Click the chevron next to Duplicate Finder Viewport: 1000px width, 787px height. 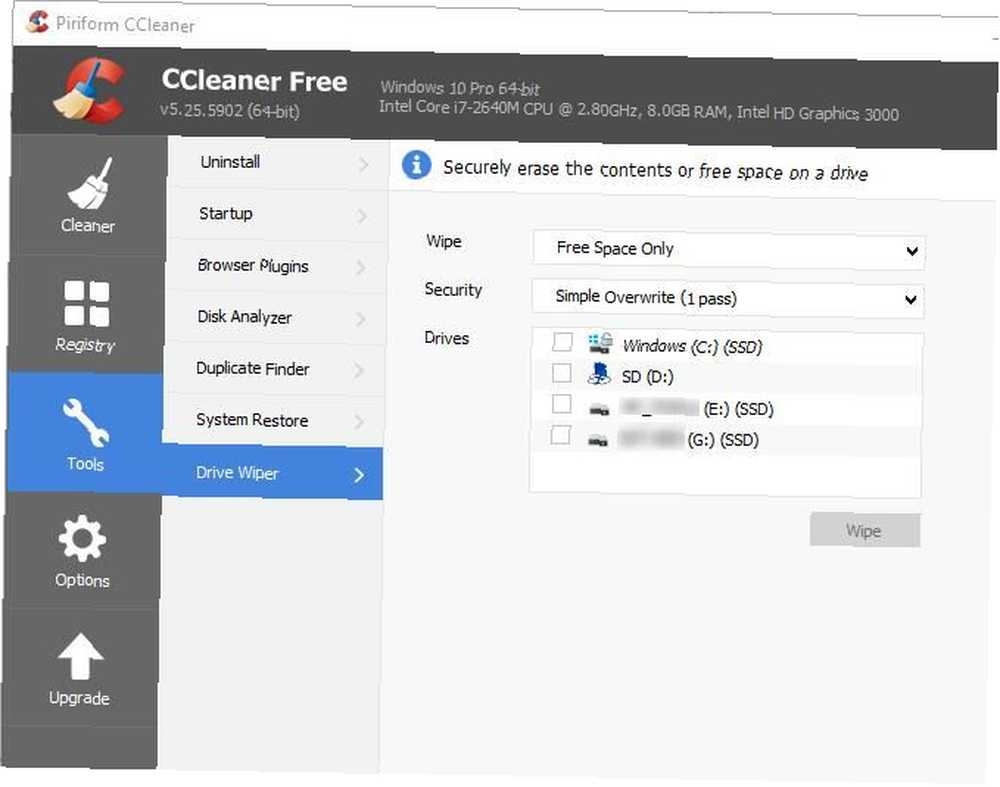click(360, 371)
